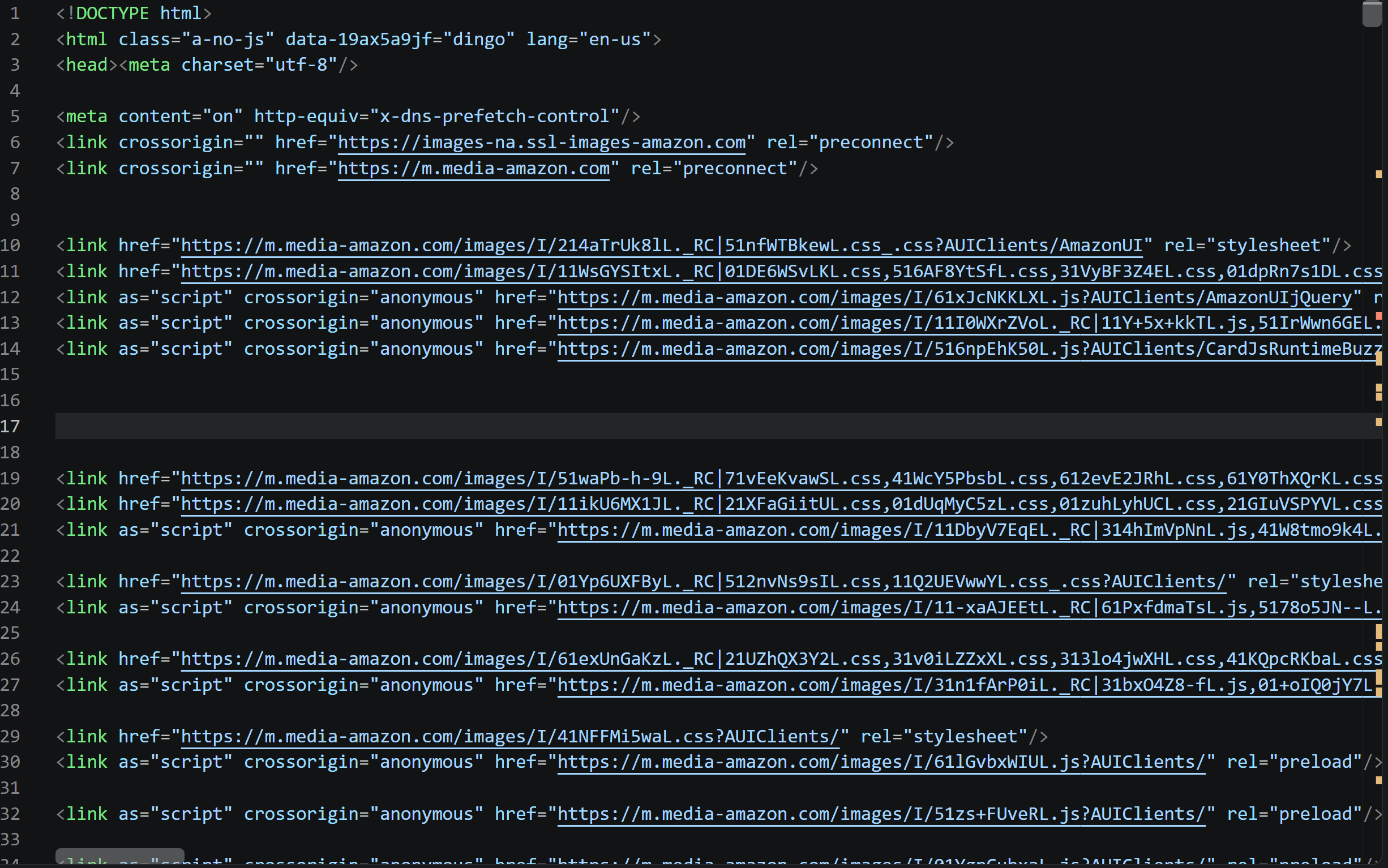Click the red marker in the scrollbar minimap
This screenshot has height=868, width=1388.
[x=1378, y=316]
